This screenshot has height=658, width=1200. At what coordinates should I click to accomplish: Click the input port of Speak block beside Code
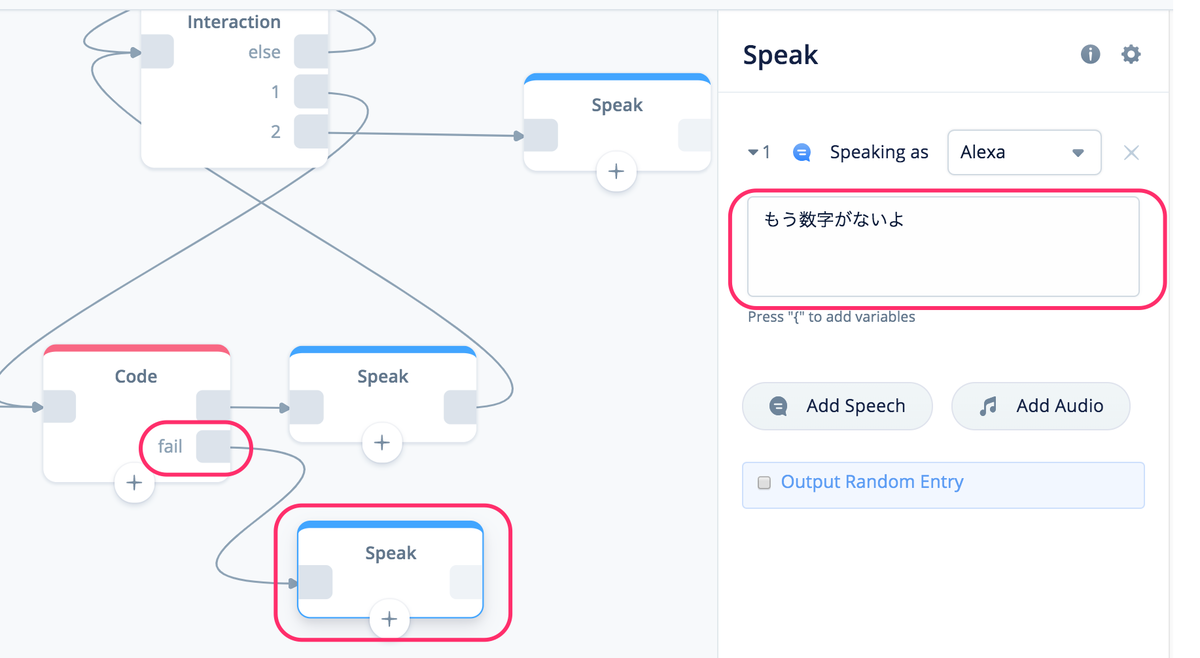click(306, 407)
